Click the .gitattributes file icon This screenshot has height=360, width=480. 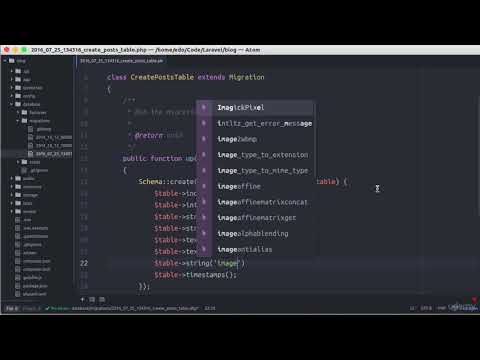point(18,236)
